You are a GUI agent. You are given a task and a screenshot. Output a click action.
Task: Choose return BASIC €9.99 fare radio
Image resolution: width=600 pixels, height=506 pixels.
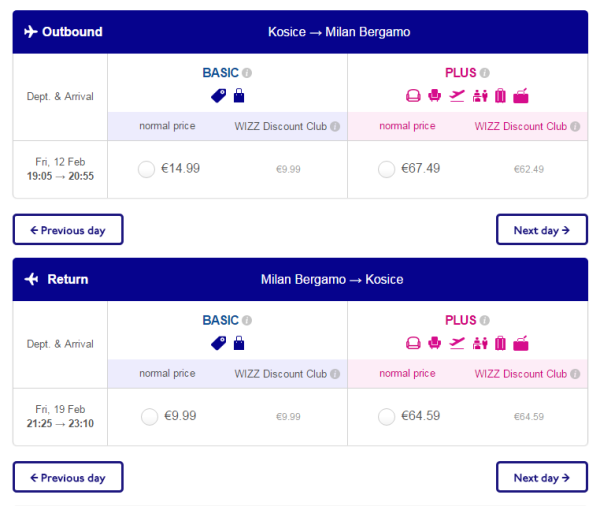pyautogui.click(x=149, y=416)
